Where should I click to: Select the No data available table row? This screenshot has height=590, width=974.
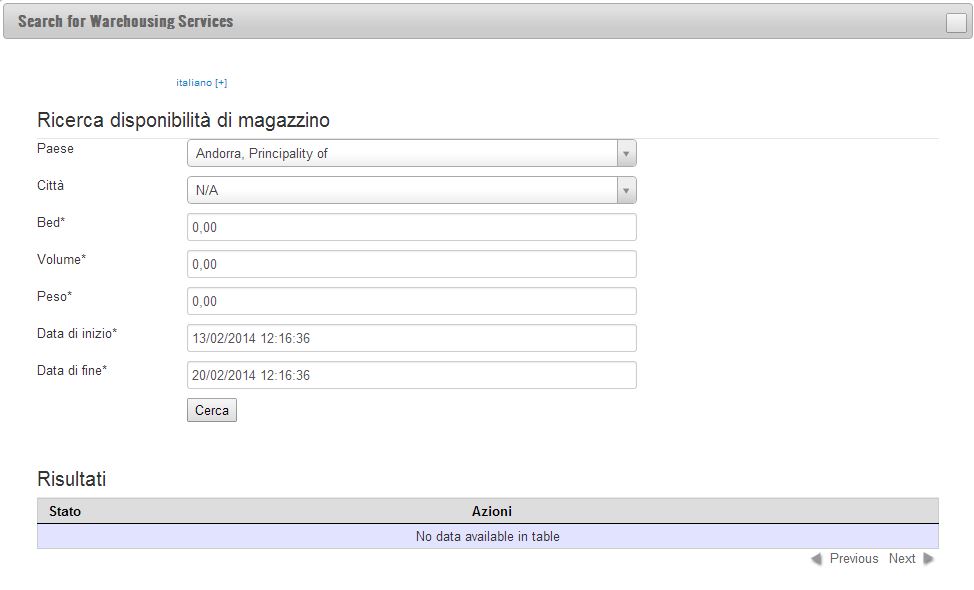click(x=487, y=537)
